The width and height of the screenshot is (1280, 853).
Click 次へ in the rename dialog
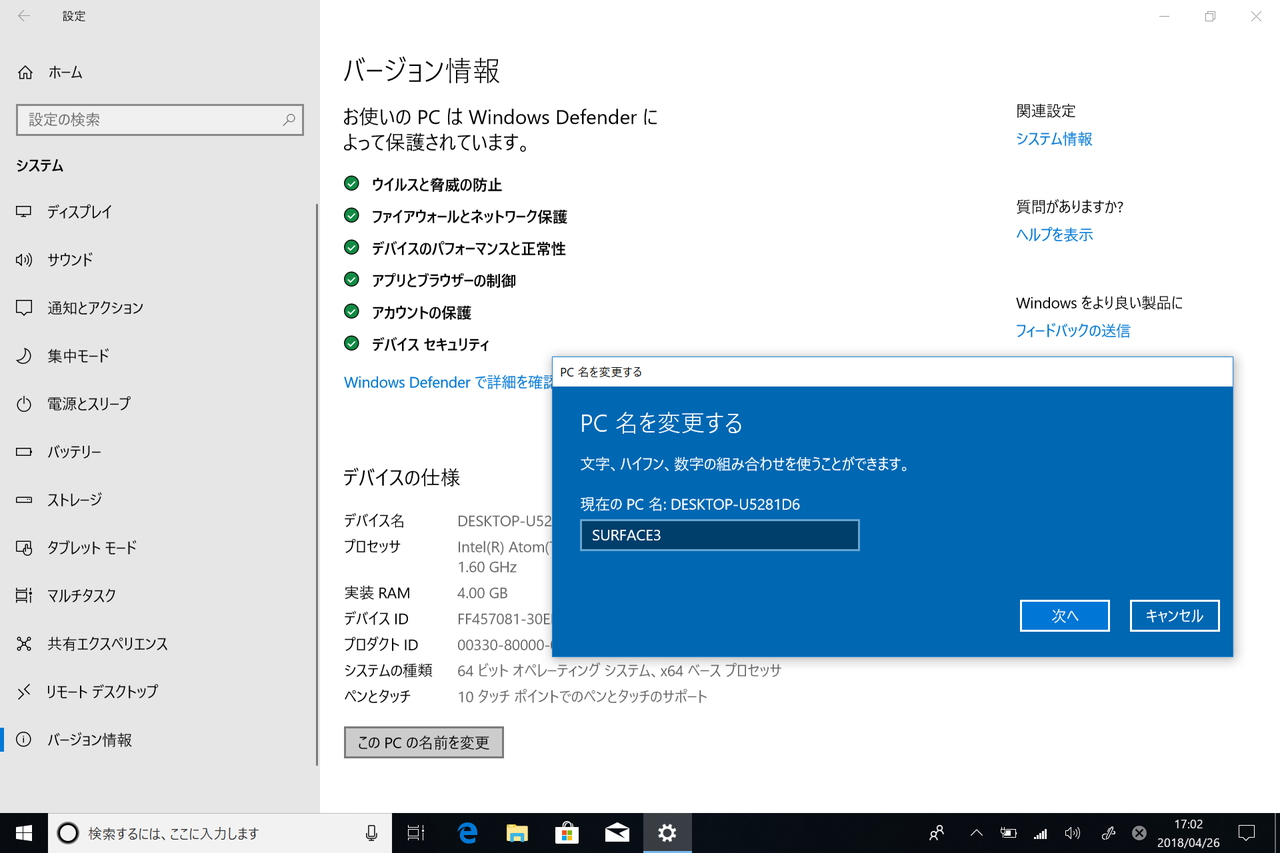(1065, 616)
